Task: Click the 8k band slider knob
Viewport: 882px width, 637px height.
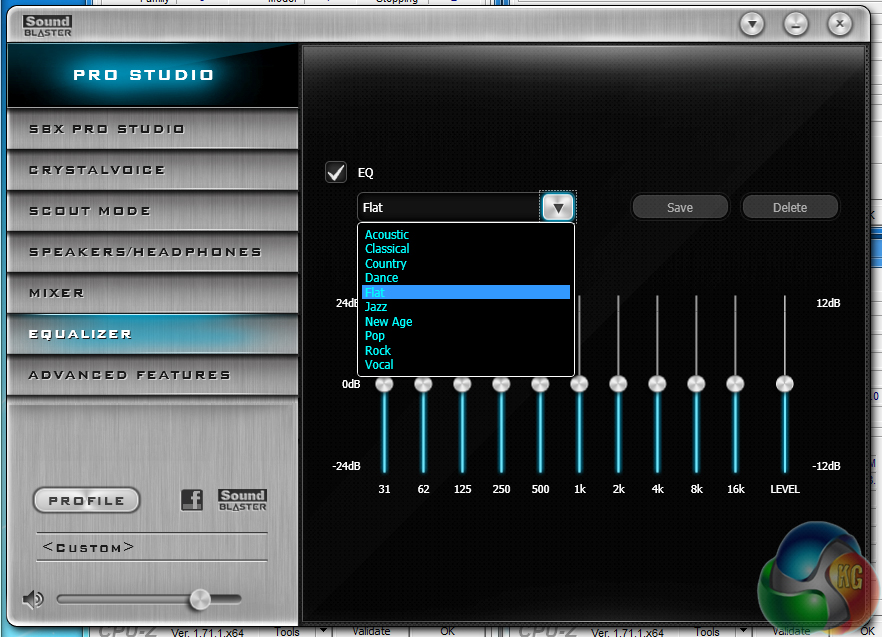Action: click(x=696, y=384)
